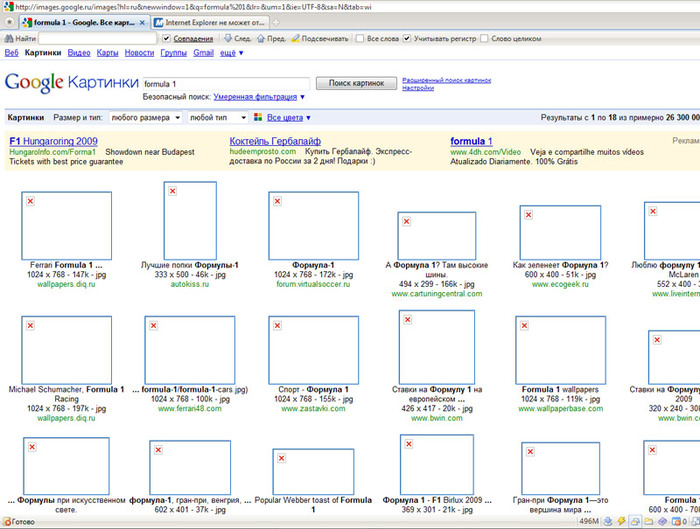Click the binoculars Найти find icon

(x=9, y=39)
